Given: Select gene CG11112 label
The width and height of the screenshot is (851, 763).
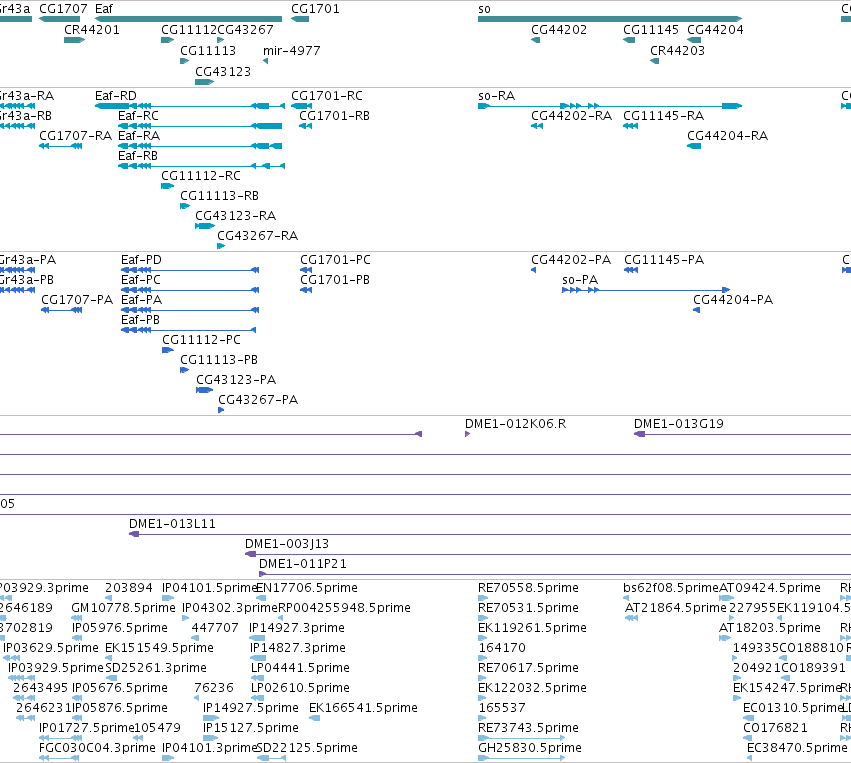Looking at the screenshot, I should 189,30.
